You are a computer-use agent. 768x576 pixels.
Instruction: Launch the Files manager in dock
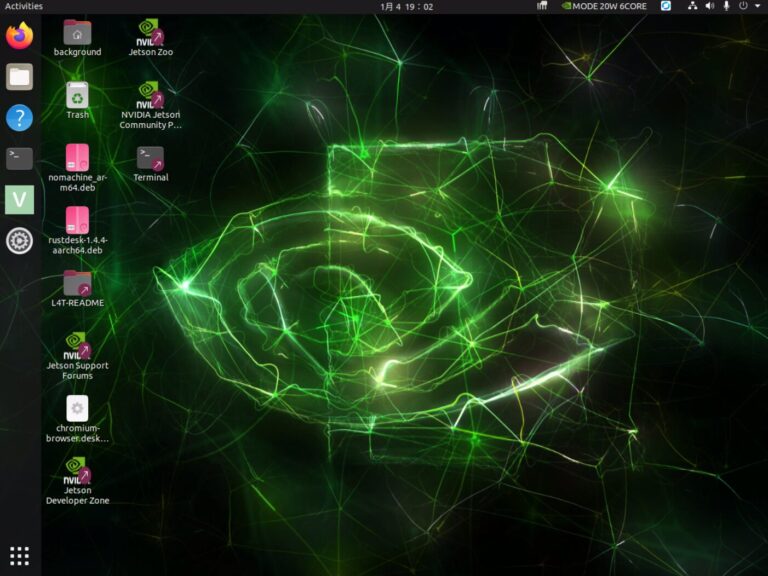click(19, 77)
